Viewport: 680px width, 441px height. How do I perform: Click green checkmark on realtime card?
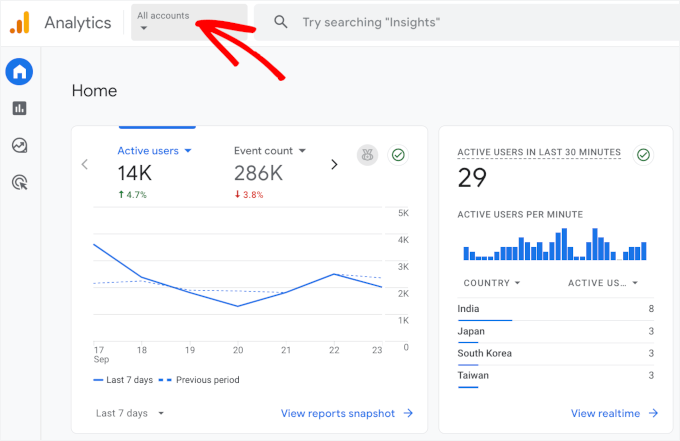pyautogui.click(x=643, y=155)
